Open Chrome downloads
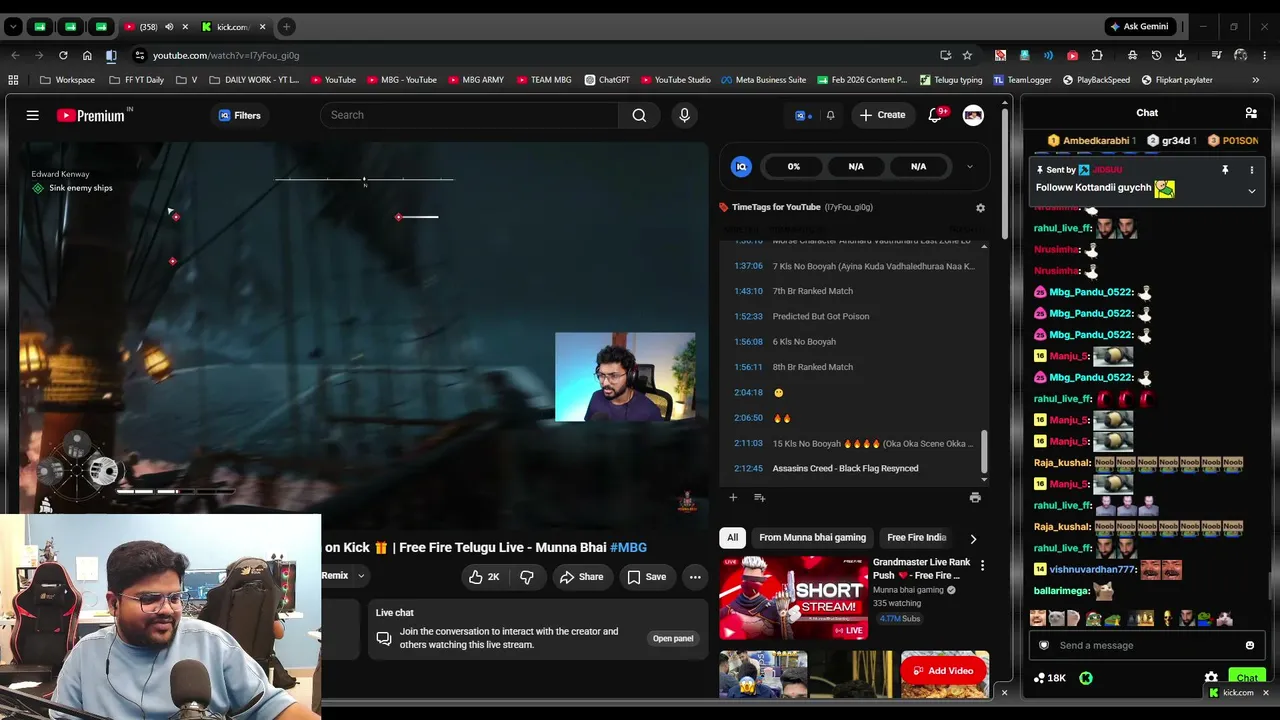The height and width of the screenshot is (720, 1280). click(x=1181, y=55)
